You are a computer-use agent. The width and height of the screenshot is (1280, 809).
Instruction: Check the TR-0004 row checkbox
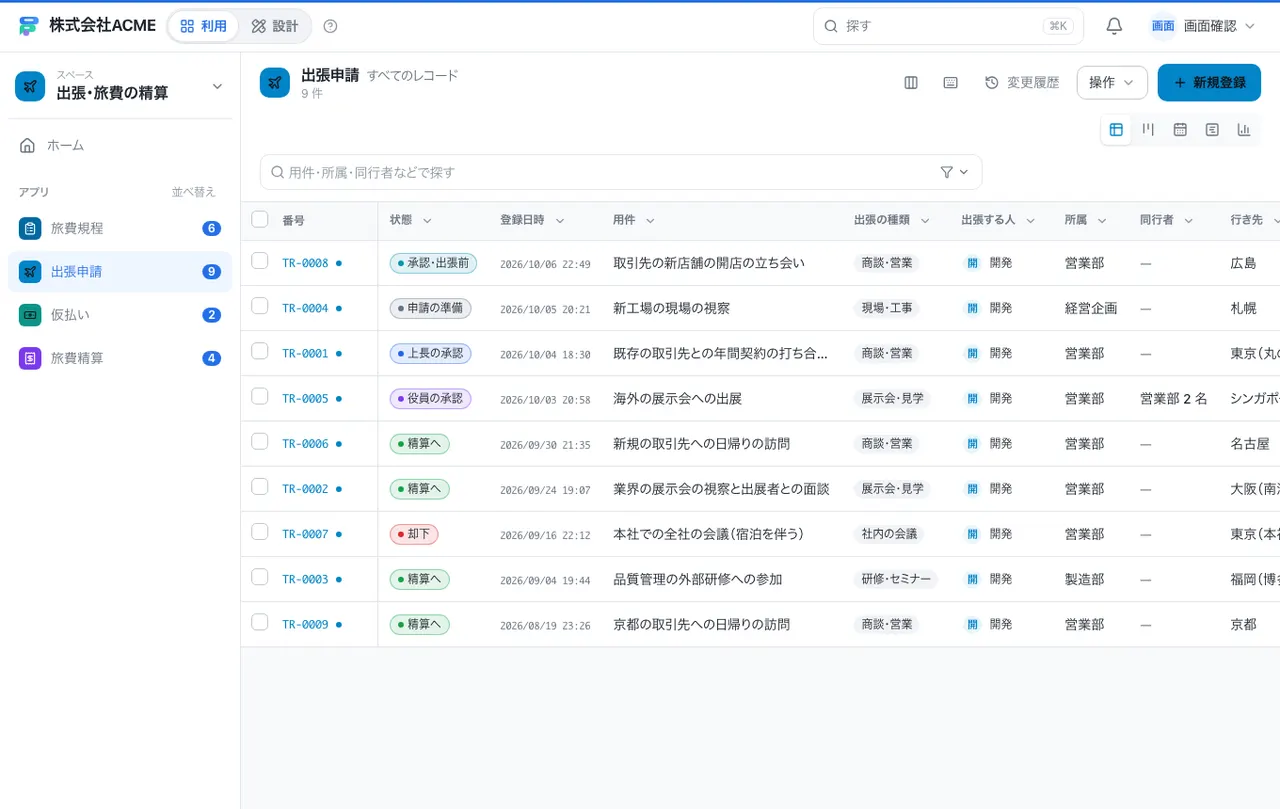260,306
